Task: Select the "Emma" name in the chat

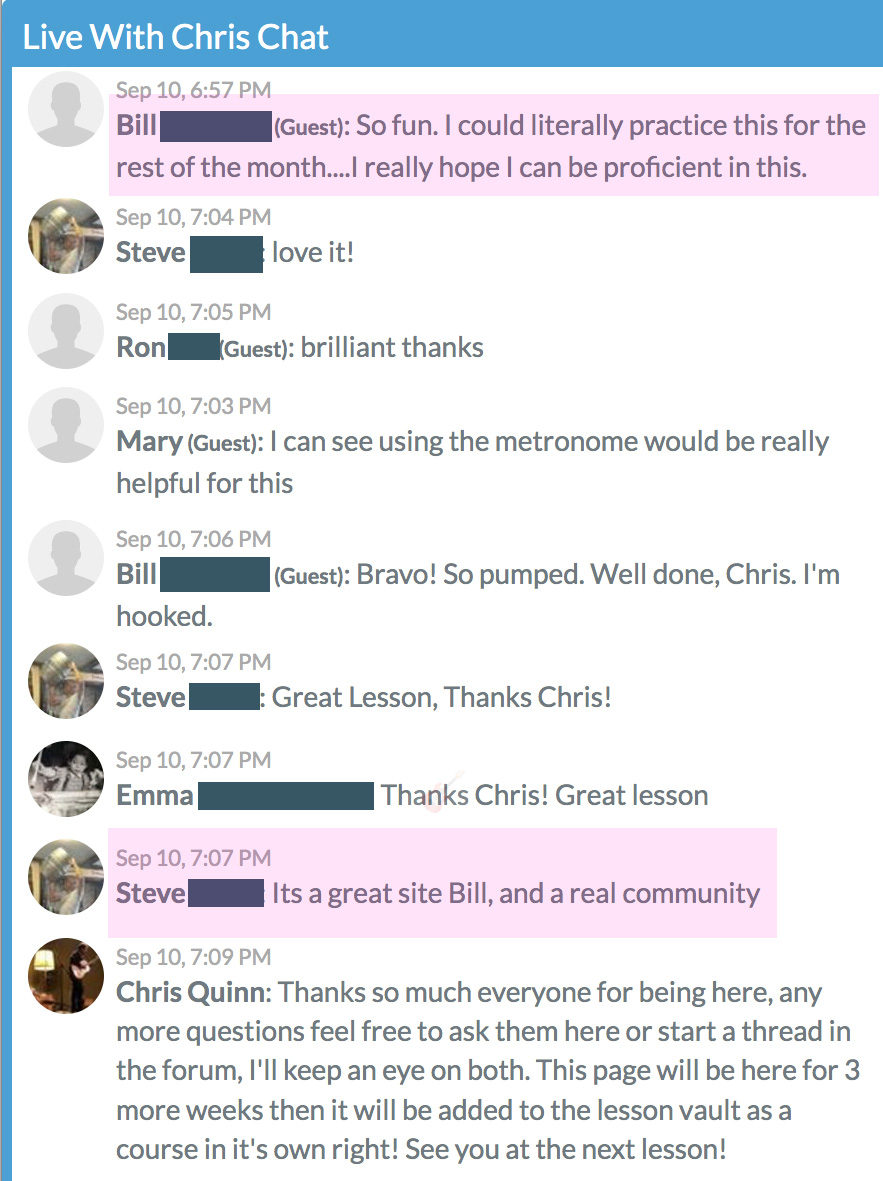Action: coord(155,796)
